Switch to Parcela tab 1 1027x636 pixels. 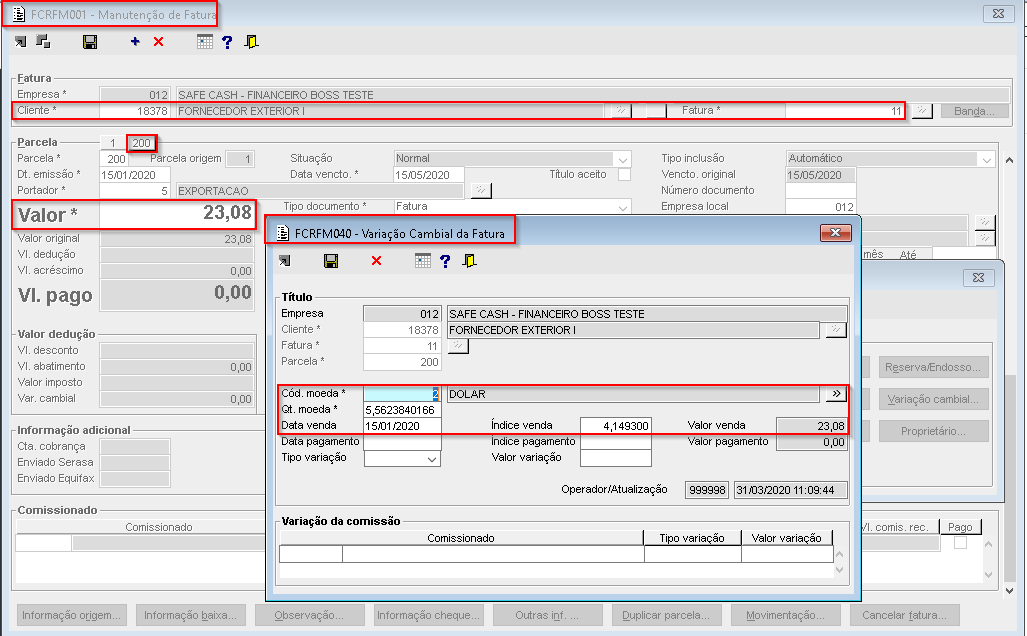point(113,143)
